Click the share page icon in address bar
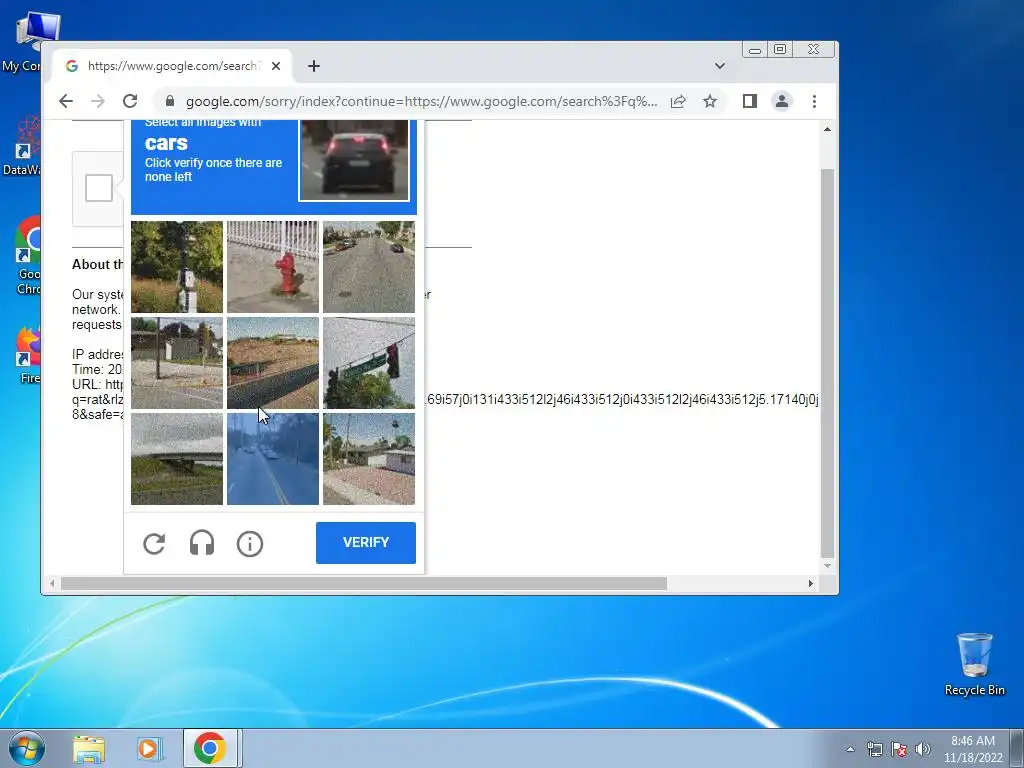The width and height of the screenshot is (1024, 768). [x=678, y=101]
